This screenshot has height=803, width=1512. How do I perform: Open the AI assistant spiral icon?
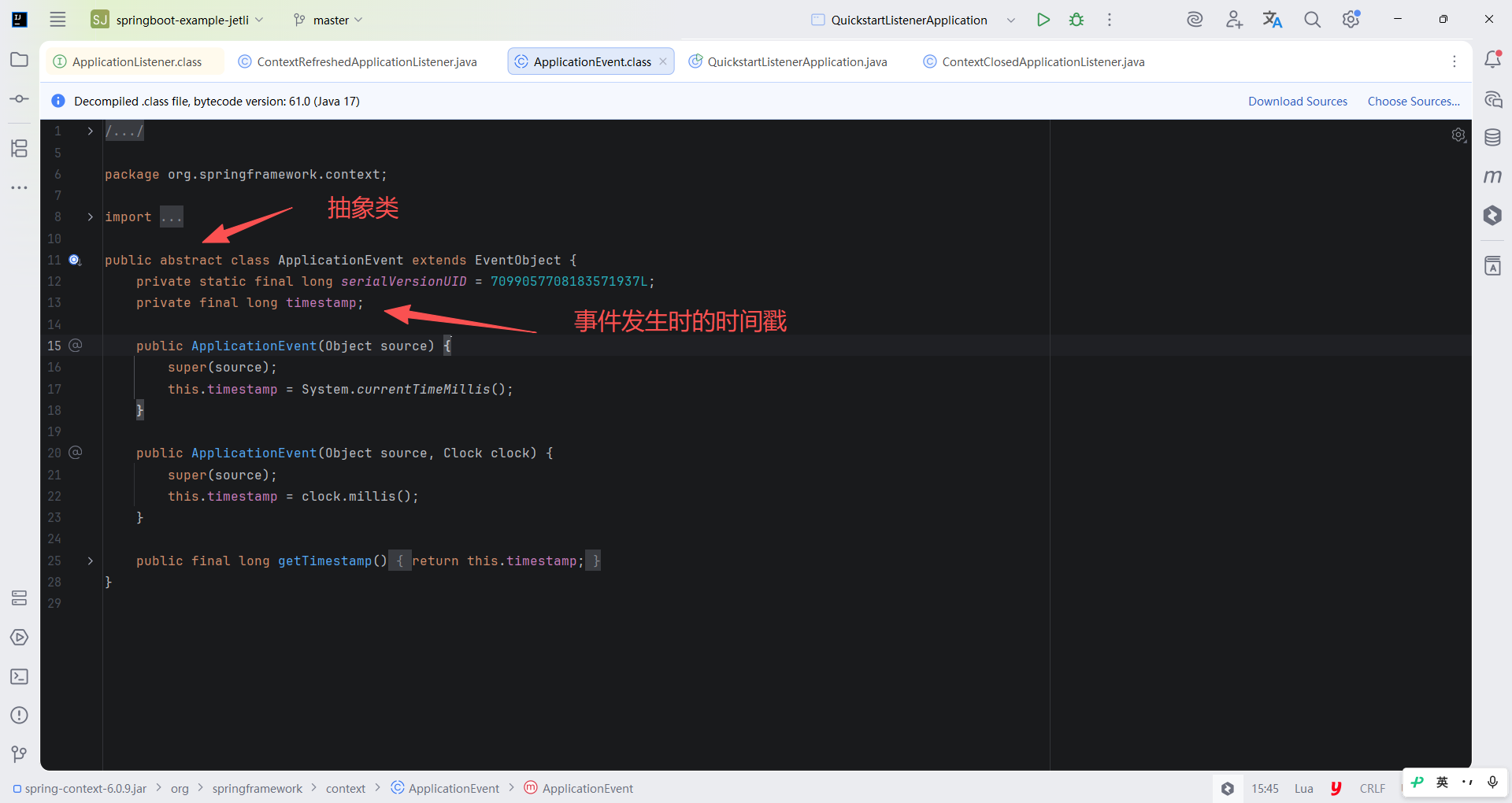(x=1195, y=20)
